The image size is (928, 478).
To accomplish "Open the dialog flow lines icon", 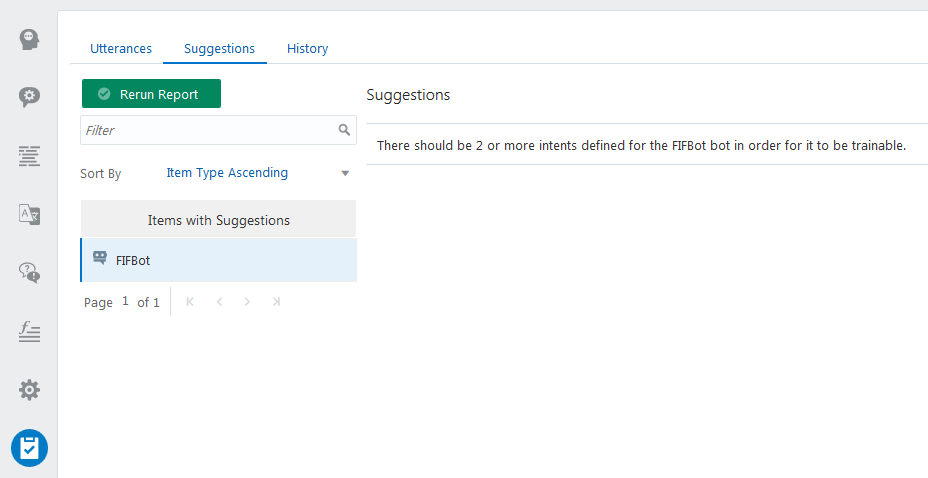I will (29, 155).
